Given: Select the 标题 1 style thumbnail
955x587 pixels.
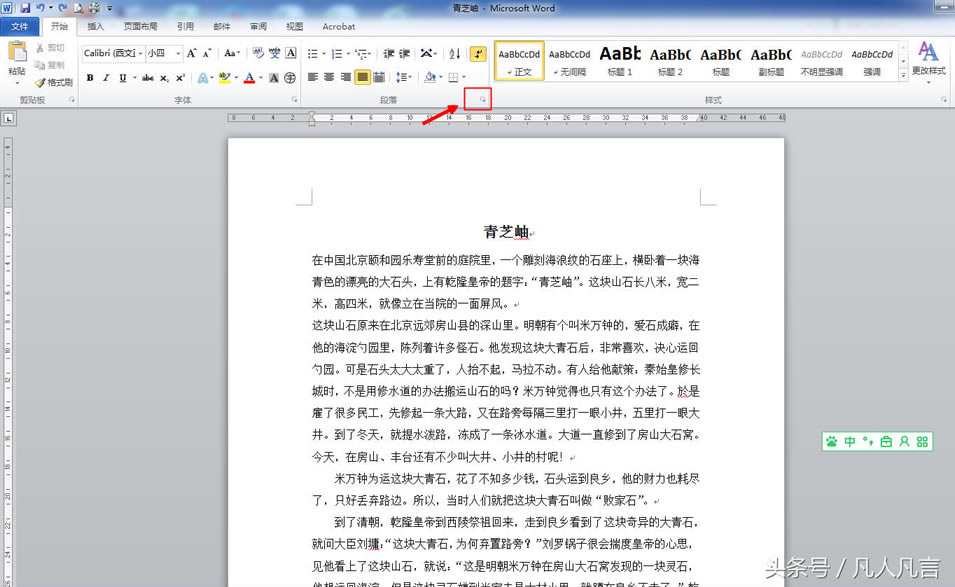Looking at the screenshot, I should pos(620,60).
